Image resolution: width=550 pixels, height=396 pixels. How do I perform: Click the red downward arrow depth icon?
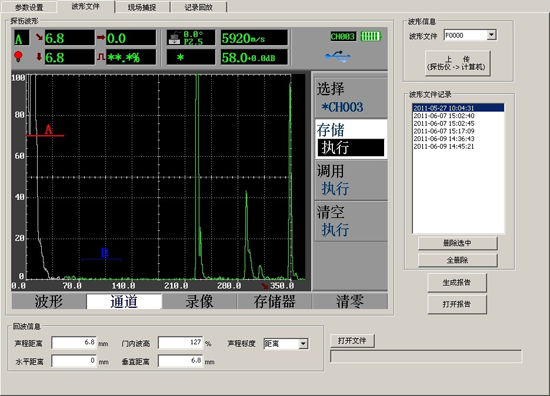(x=39, y=56)
